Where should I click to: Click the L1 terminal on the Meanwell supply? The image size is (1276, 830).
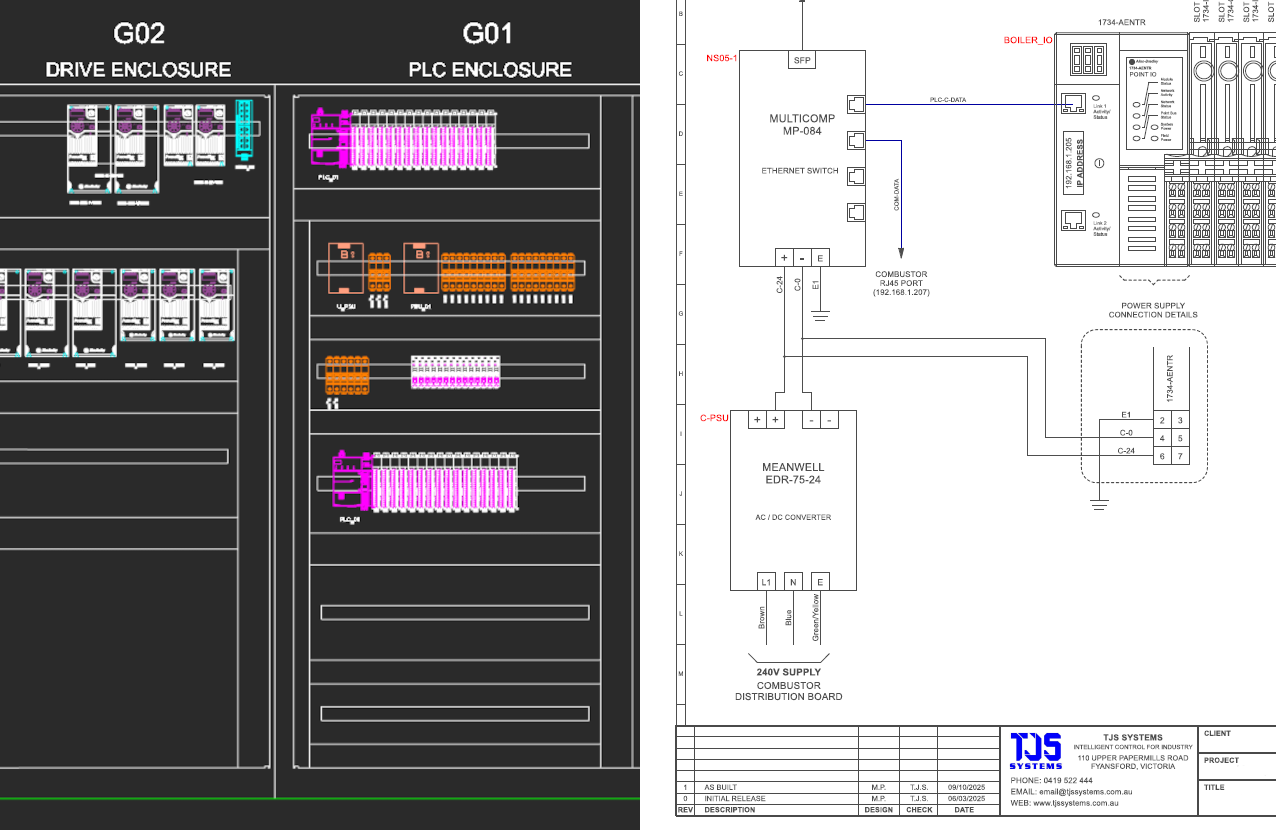tap(766, 581)
